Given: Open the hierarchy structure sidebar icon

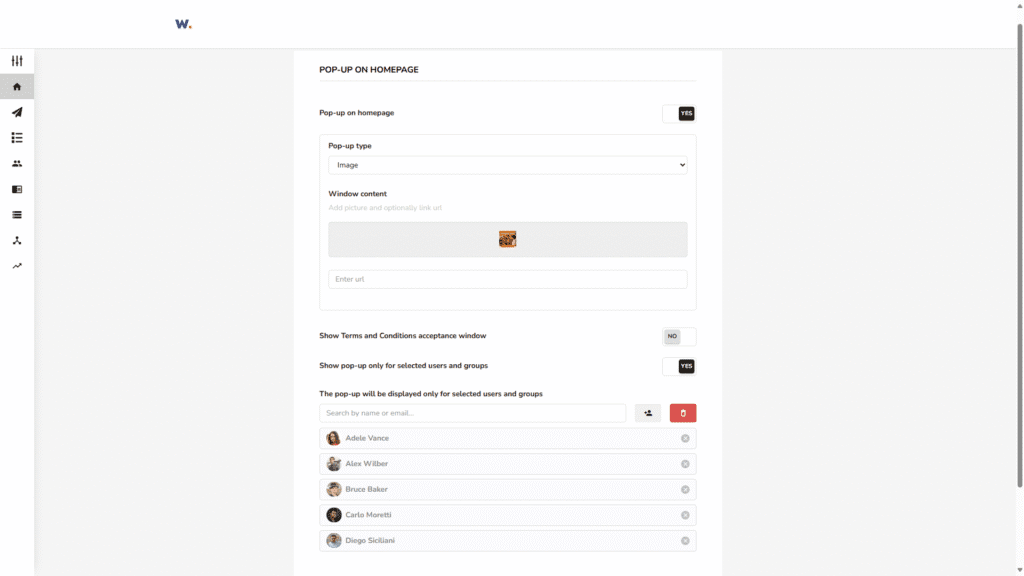Looking at the screenshot, I should pyautogui.click(x=17, y=241).
